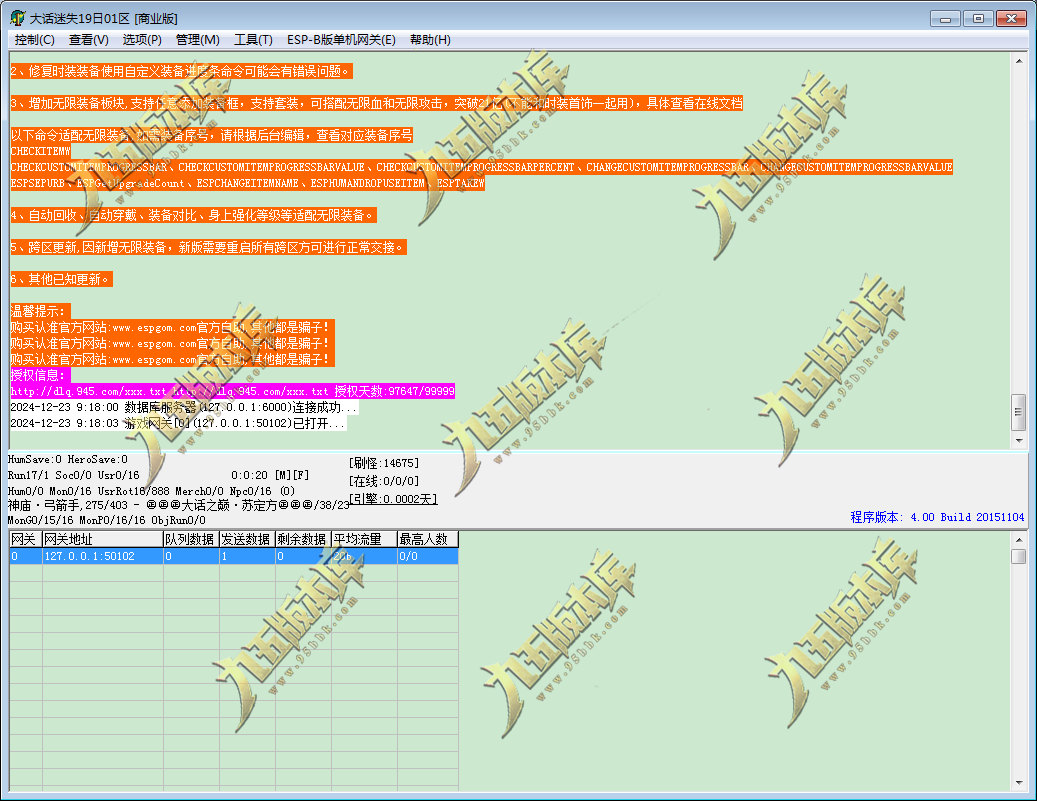Click the [刷怪:14675] status text
Screen dimensions: 1037x801
(384, 463)
